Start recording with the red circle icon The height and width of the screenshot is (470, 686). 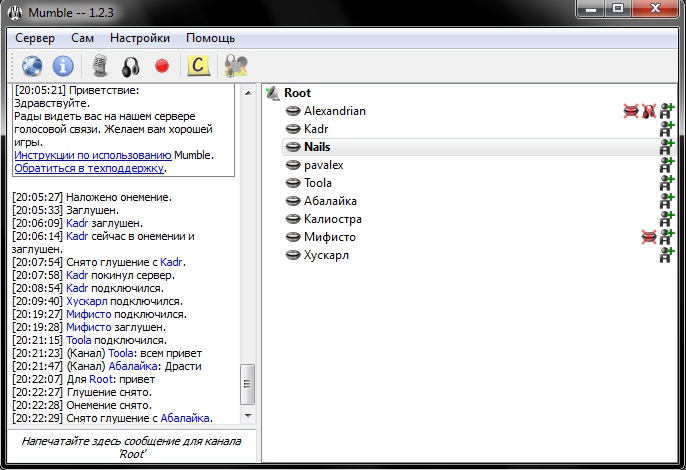point(162,66)
